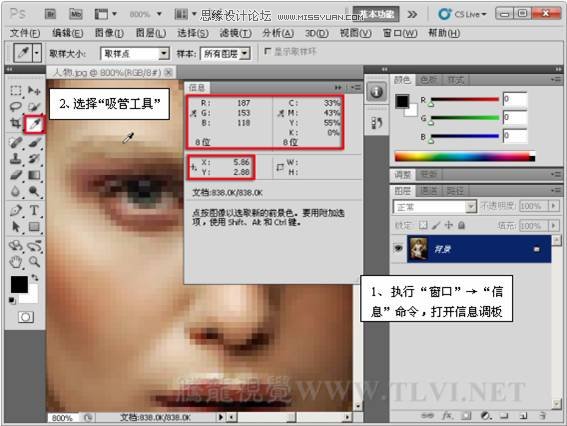
Task: Toggle lock image pixels
Action: 436,226
